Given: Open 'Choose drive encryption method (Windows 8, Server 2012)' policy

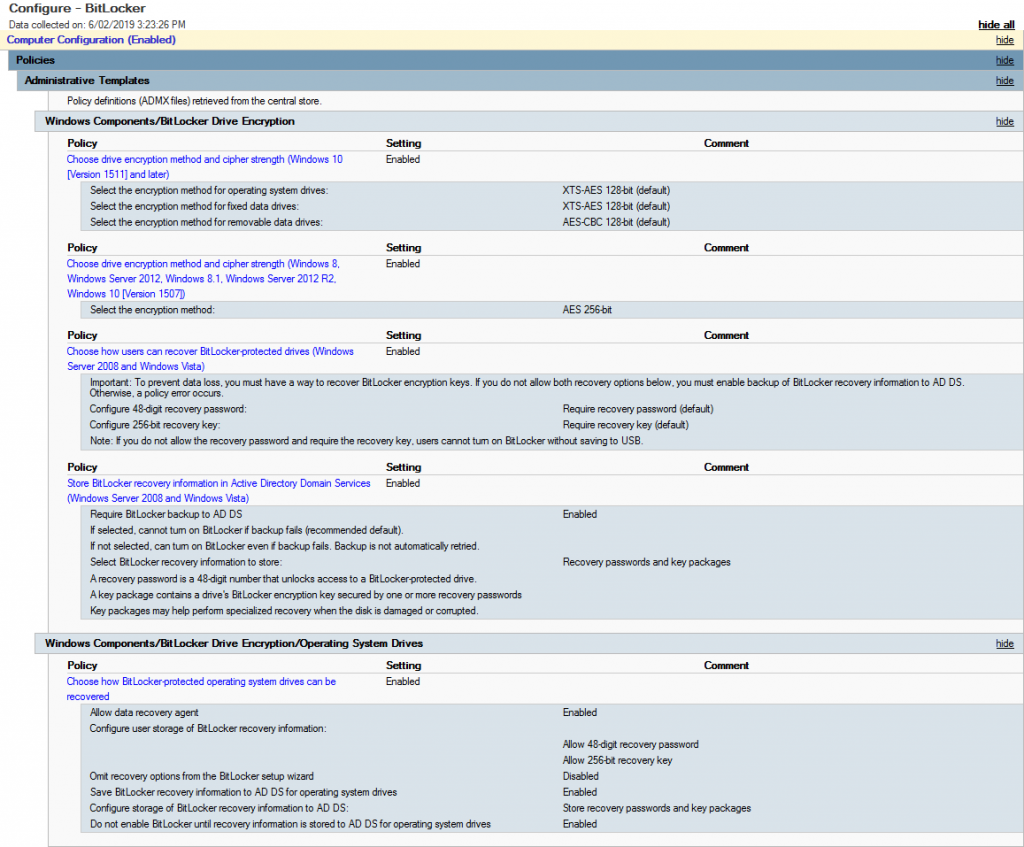Looking at the screenshot, I should pyautogui.click(x=203, y=279).
